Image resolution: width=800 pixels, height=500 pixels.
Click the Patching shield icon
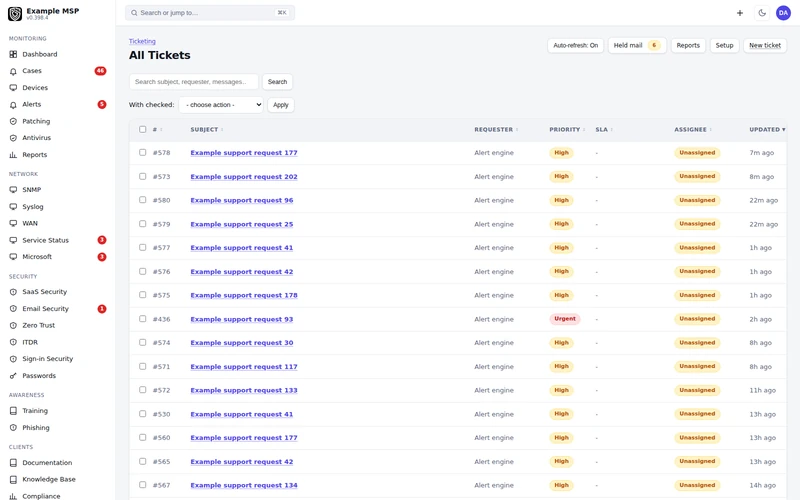13,121
